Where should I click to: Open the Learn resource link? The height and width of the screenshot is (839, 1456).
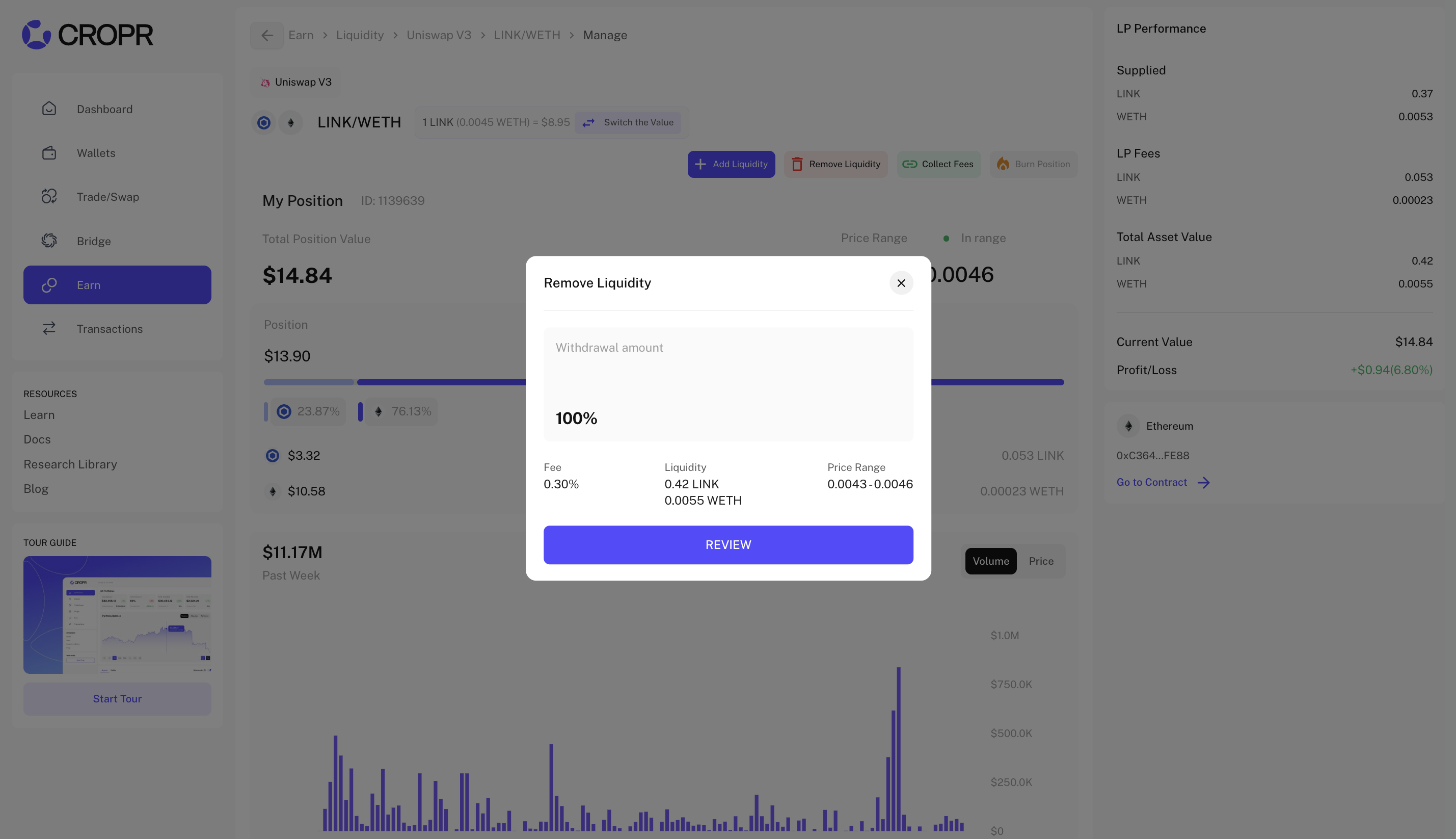39,415
